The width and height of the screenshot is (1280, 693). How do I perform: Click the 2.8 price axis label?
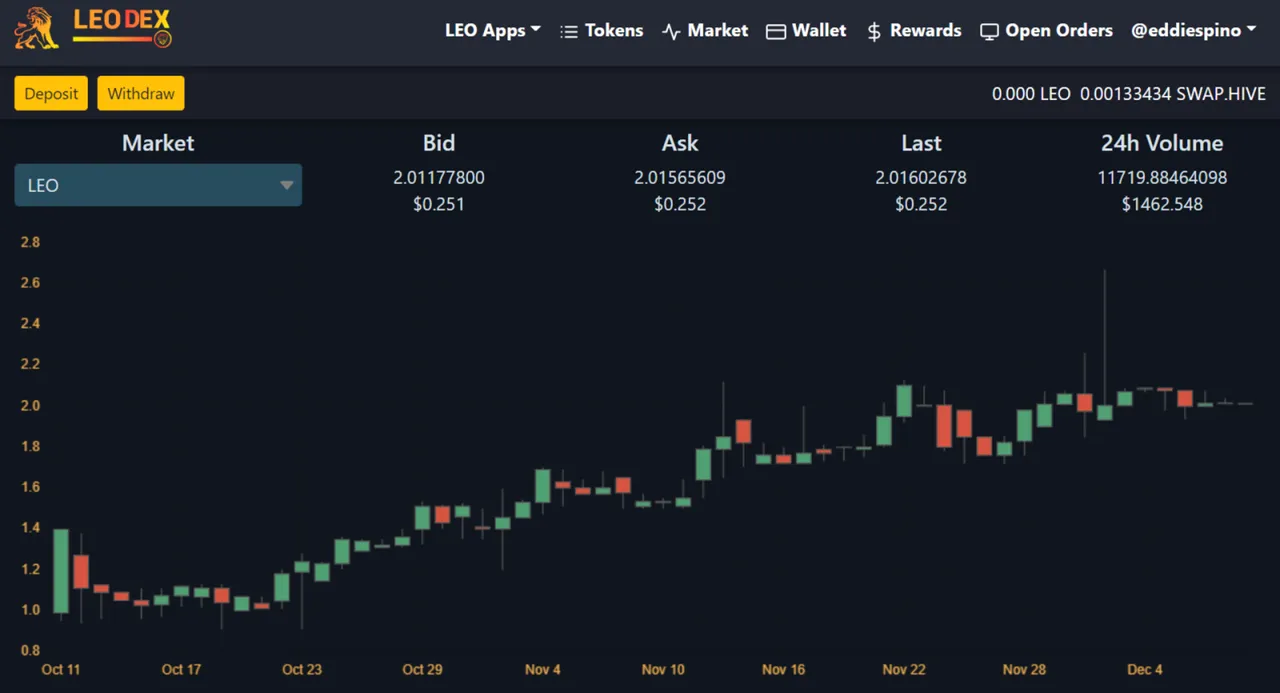coord(30,242)
